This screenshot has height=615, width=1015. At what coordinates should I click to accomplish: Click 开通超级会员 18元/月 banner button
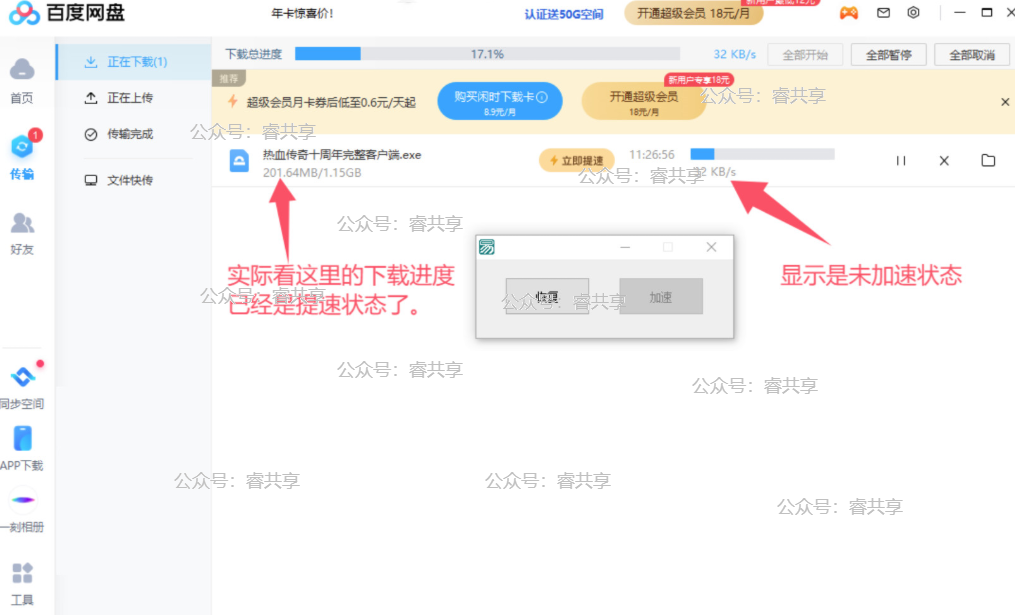coord(643,102)
